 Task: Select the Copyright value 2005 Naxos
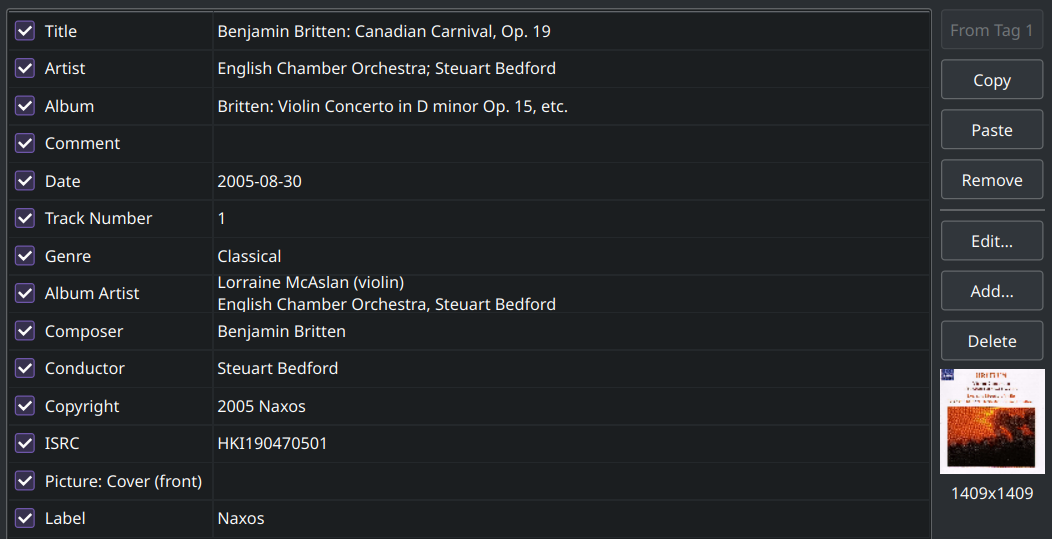coord(262,406)
